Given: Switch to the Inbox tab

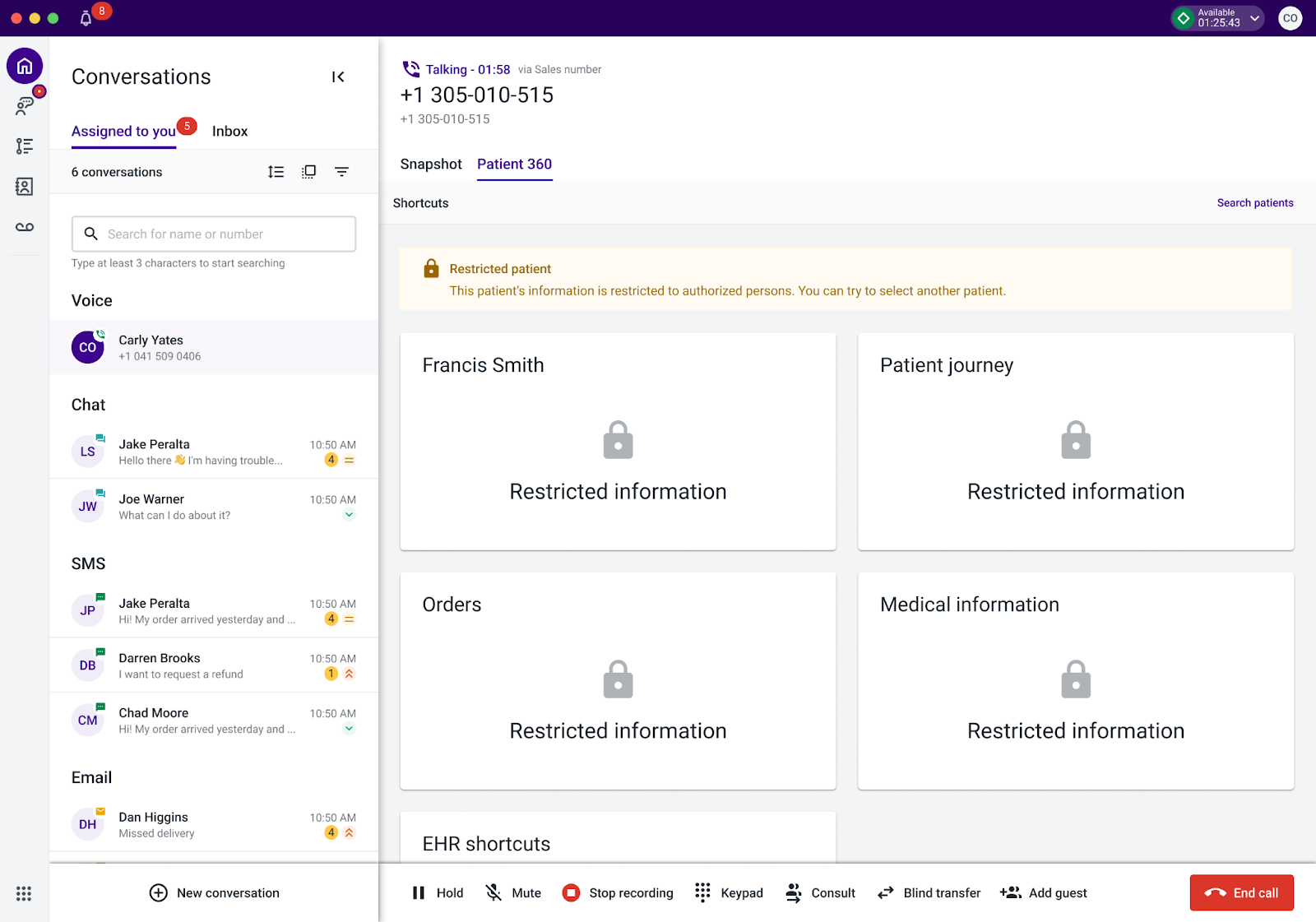Looking at the screenshot, I should click(x=229, y=131).
